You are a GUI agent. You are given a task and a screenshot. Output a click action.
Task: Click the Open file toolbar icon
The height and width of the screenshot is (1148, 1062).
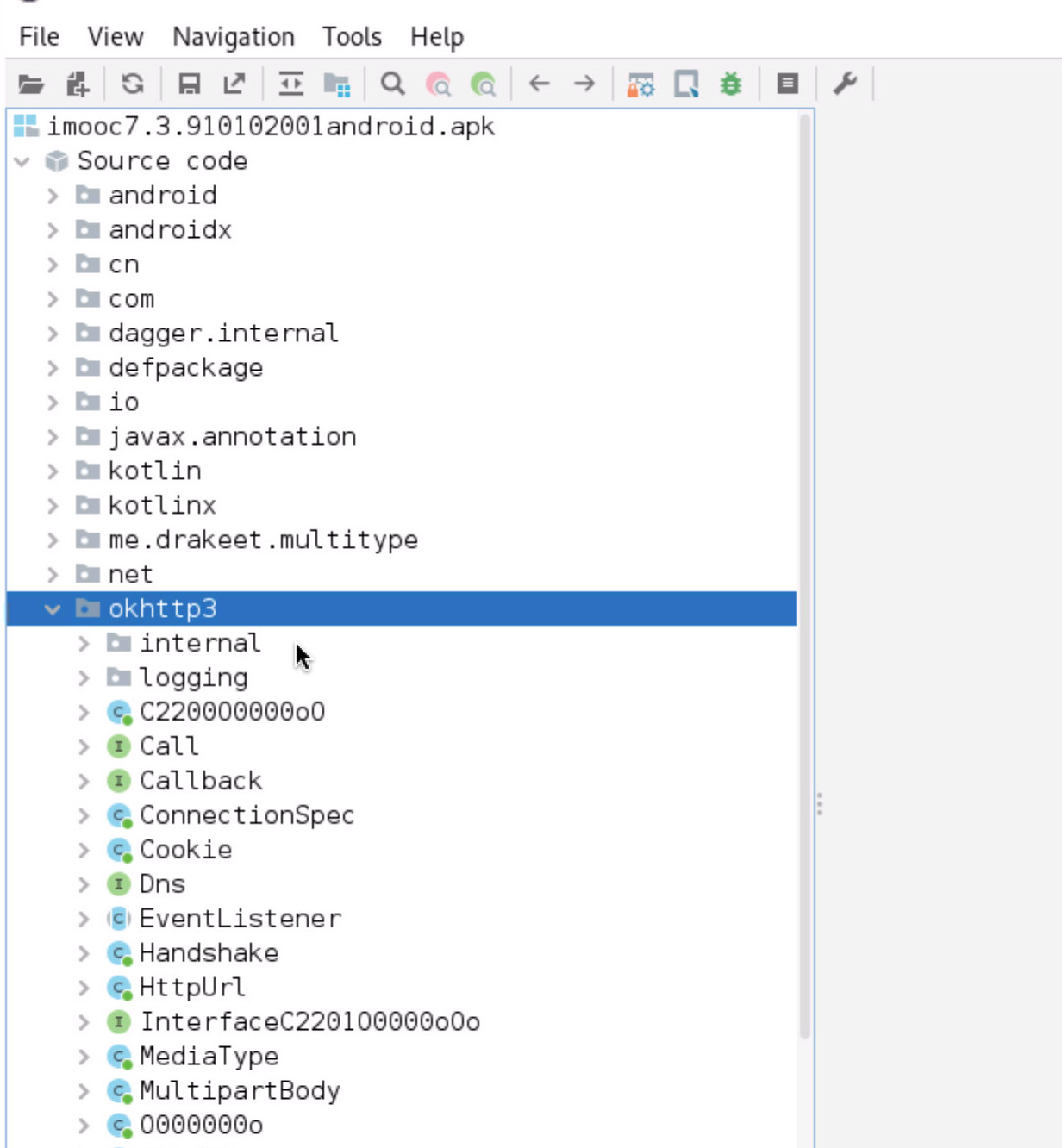31,84
